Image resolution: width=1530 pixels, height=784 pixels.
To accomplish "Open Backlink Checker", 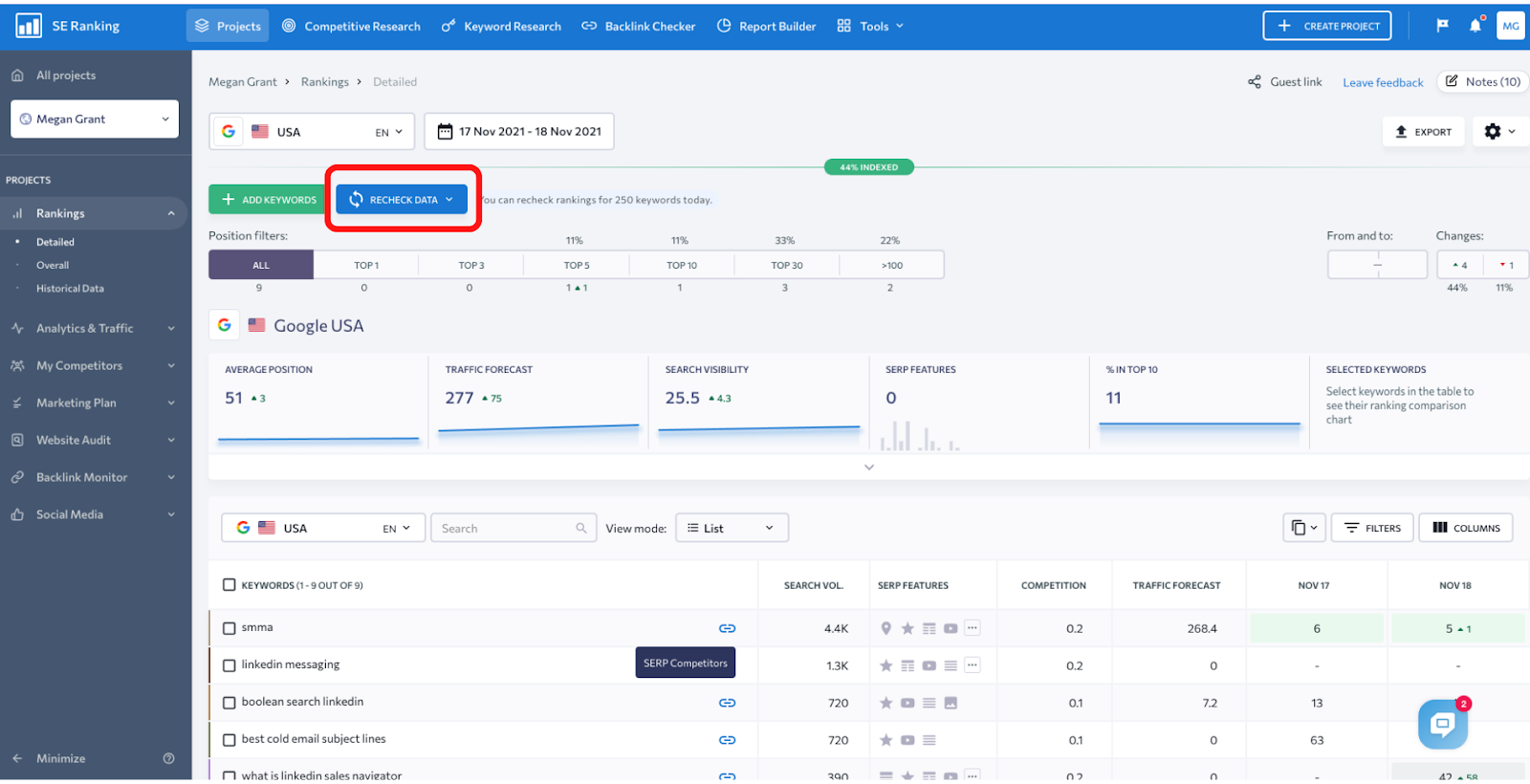I will click(639, 26).
